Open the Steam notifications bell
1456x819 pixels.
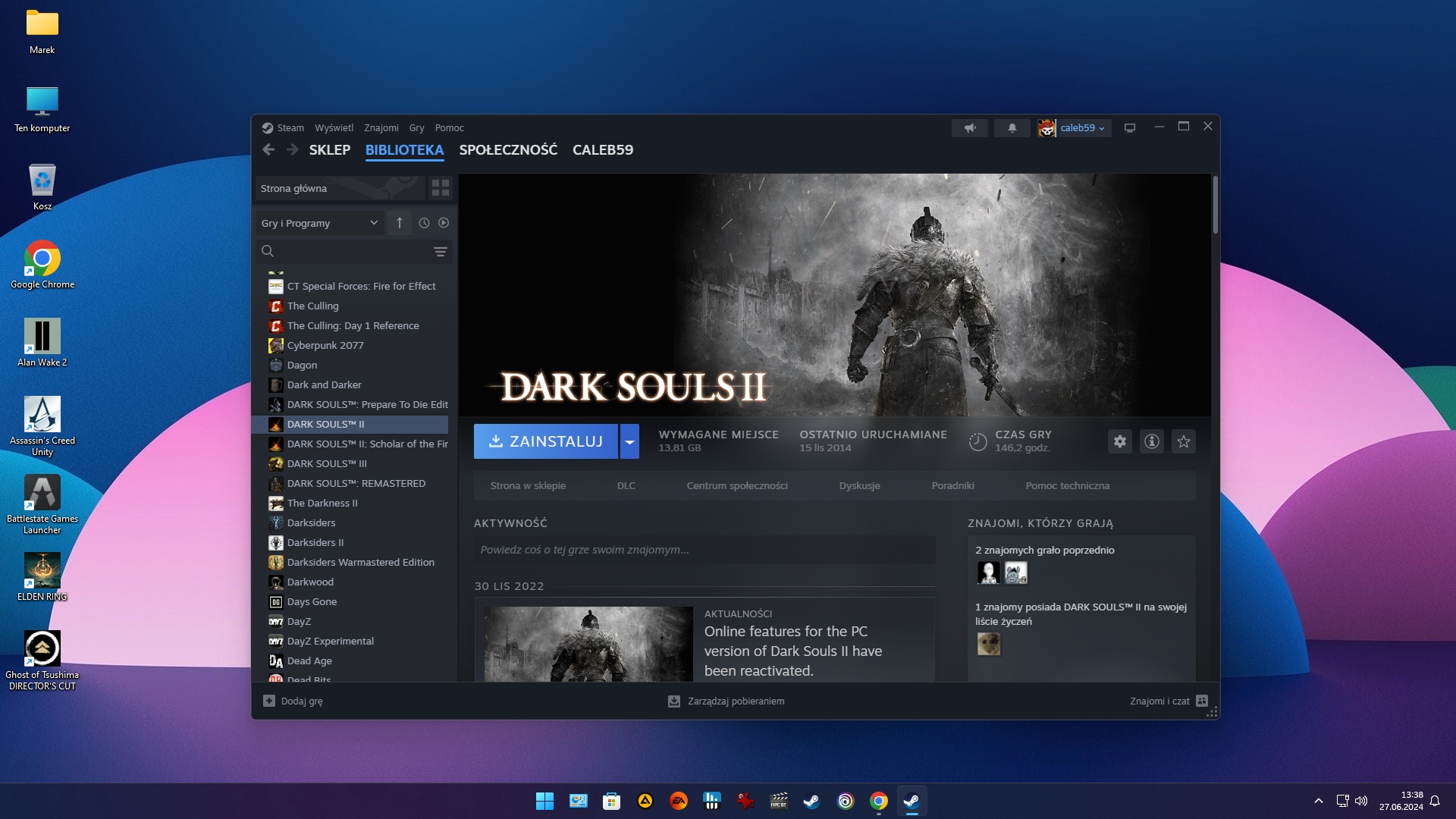point(1012,128)
